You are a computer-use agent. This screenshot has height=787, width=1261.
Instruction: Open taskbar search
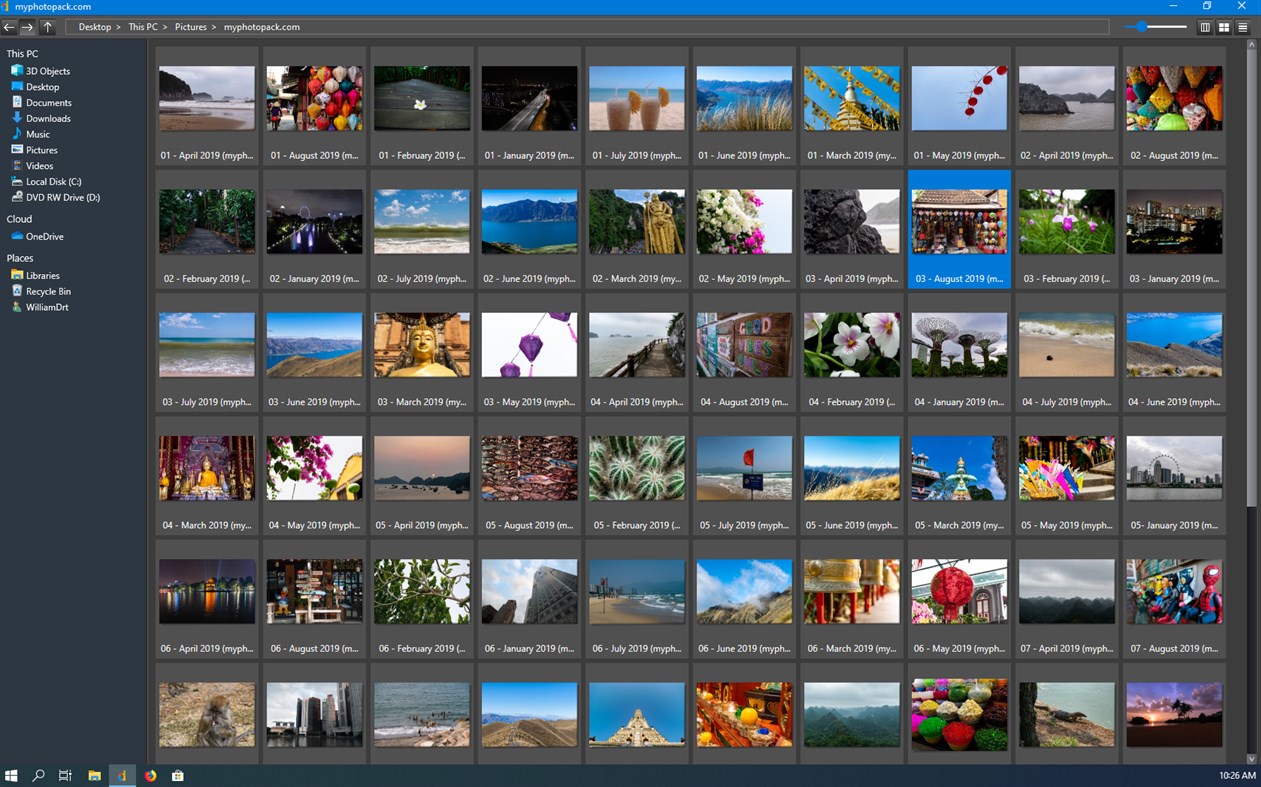coord(38,775)
